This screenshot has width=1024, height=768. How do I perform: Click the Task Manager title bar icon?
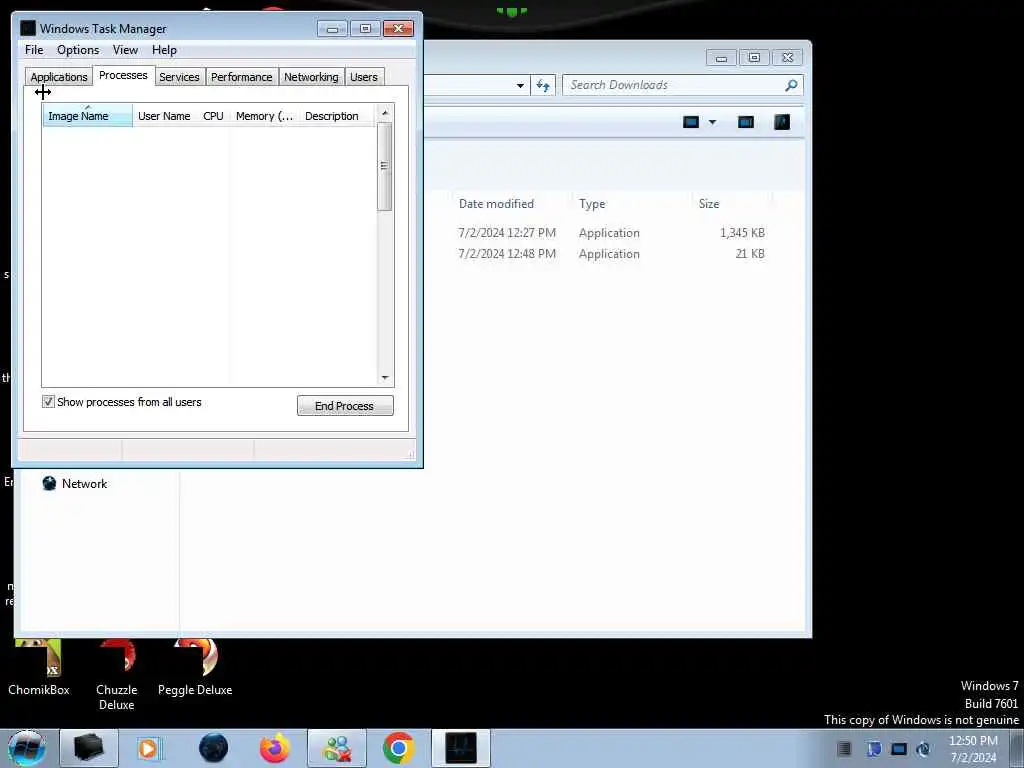[27, 28]
